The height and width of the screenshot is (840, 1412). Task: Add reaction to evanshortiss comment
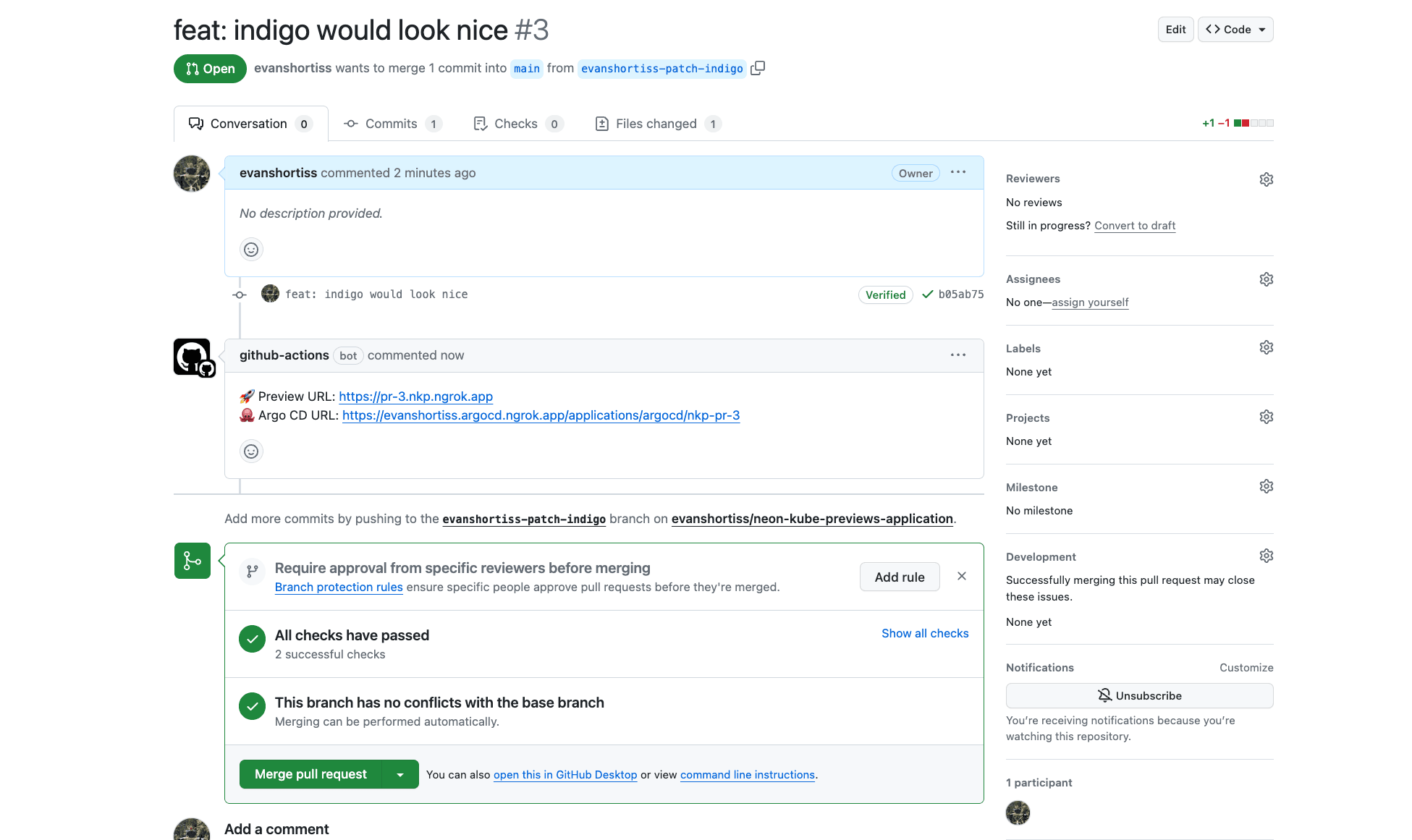click(251, 250)
